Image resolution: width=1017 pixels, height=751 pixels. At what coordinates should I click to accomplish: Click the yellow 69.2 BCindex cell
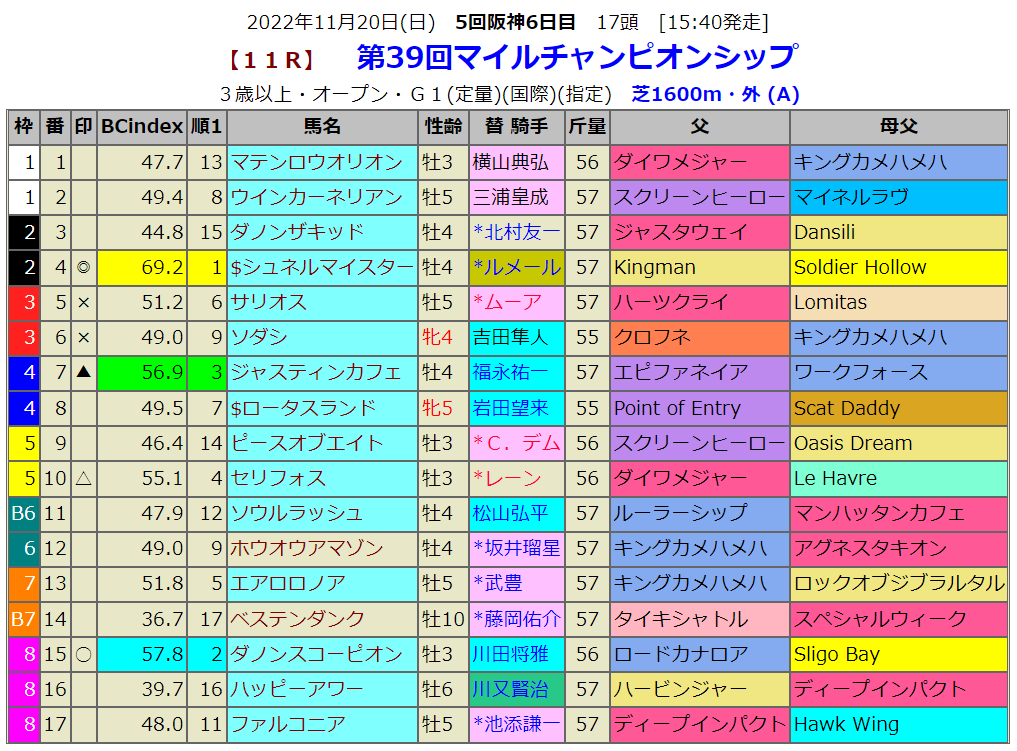coord(142,268)
